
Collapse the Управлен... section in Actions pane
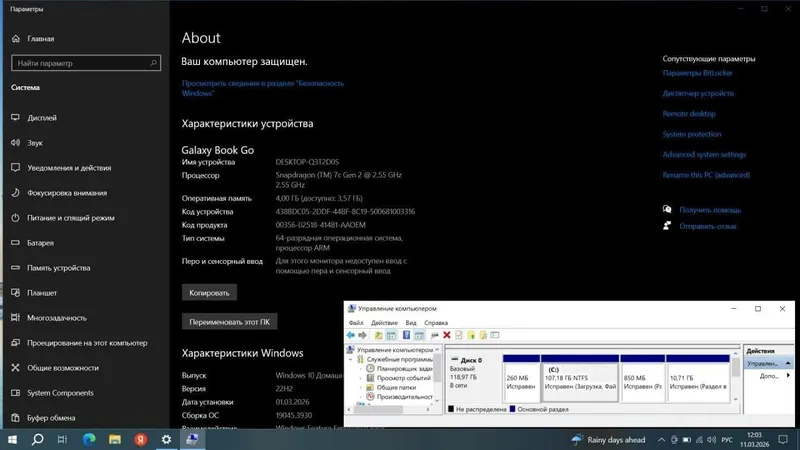[788, 363]
